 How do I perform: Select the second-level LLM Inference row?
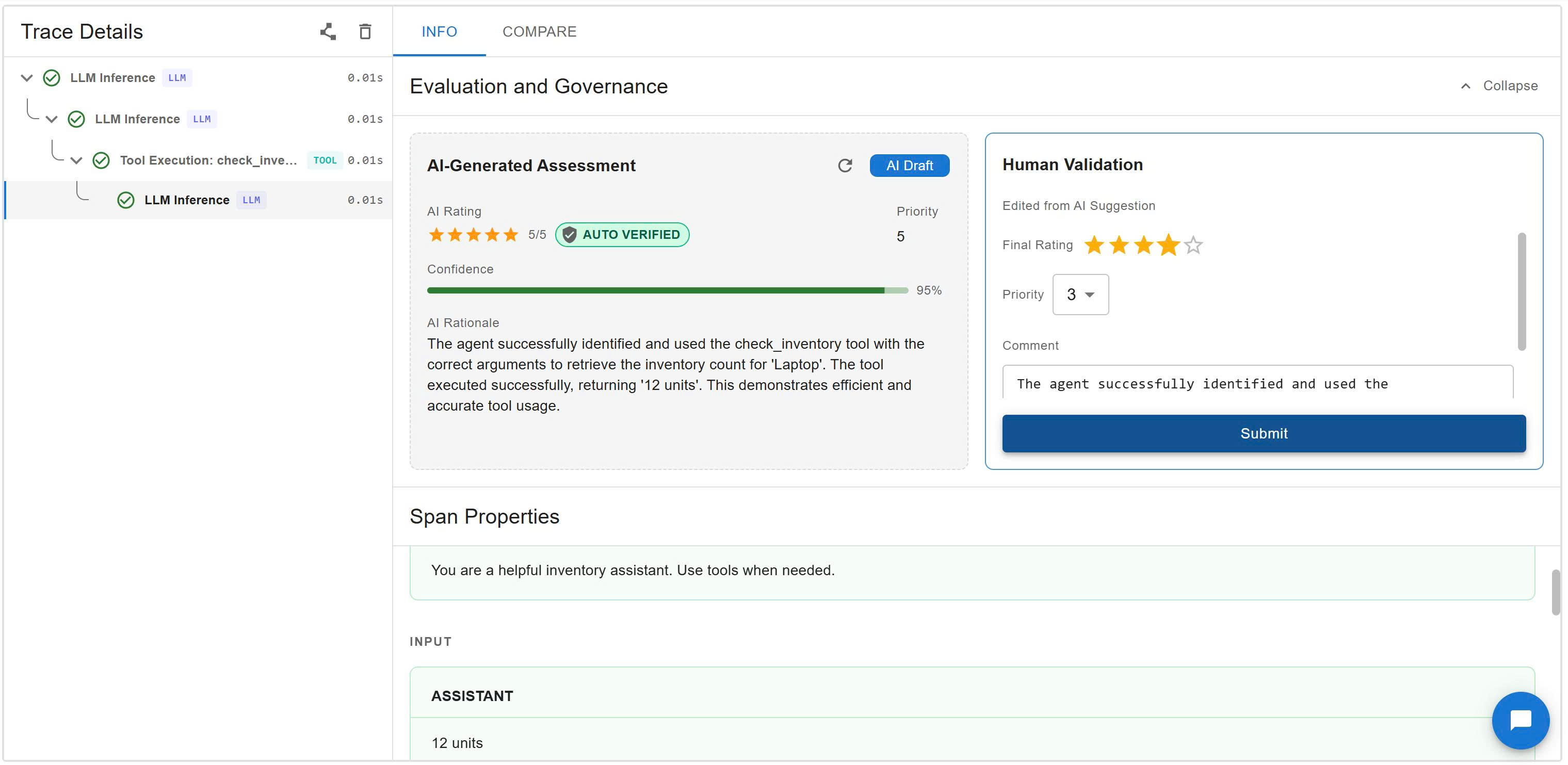pos(199,119)
